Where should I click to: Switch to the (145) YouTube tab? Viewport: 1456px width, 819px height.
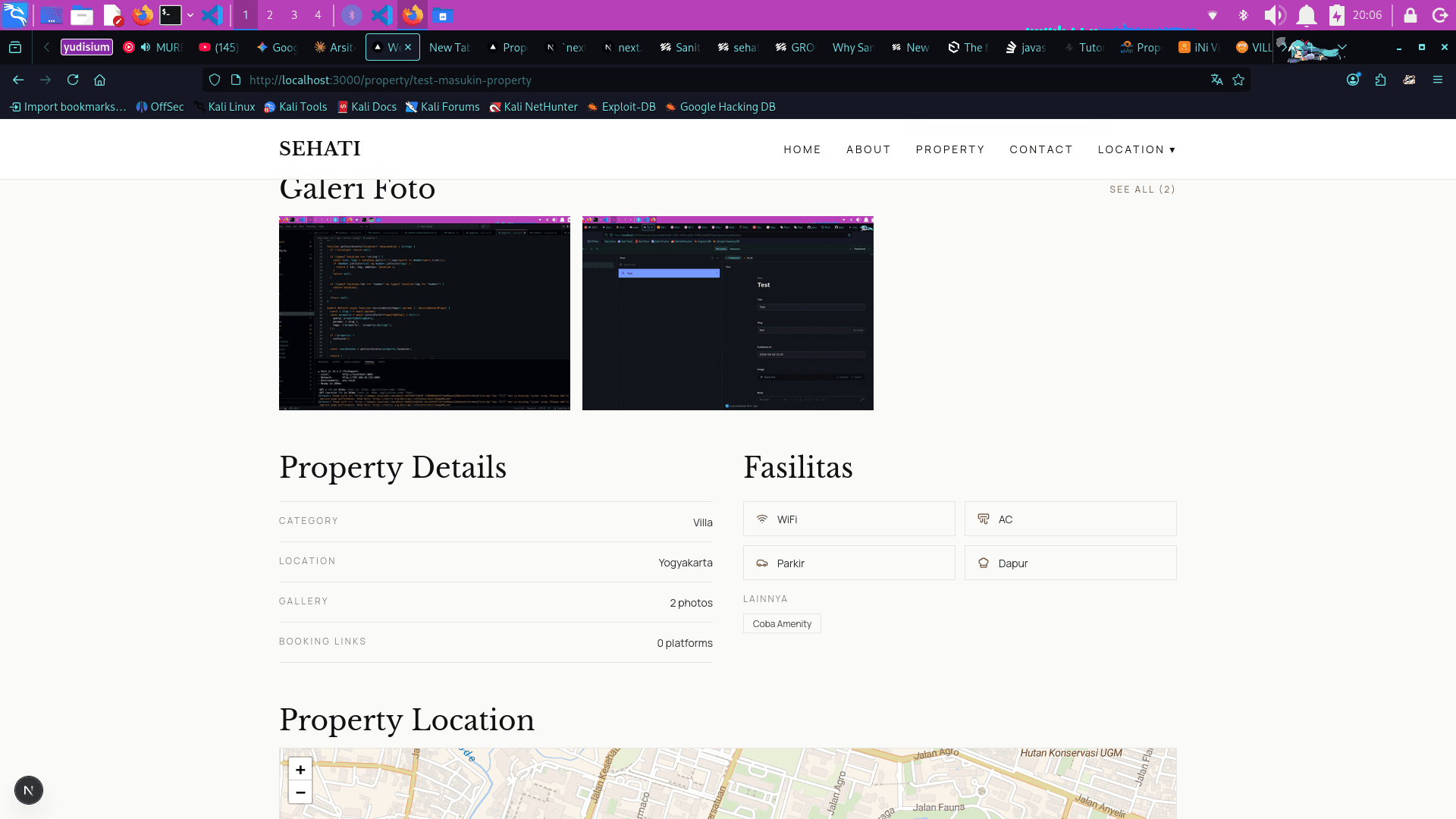click(x=219, y=47)
